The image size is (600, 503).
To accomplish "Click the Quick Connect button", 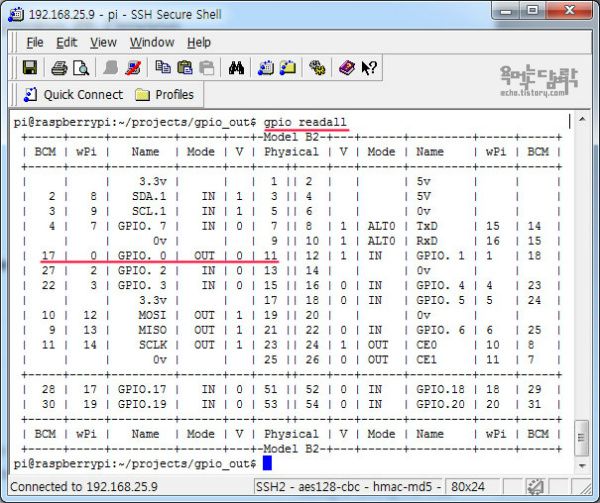I will pyautogui.click(x=73, y=94).
